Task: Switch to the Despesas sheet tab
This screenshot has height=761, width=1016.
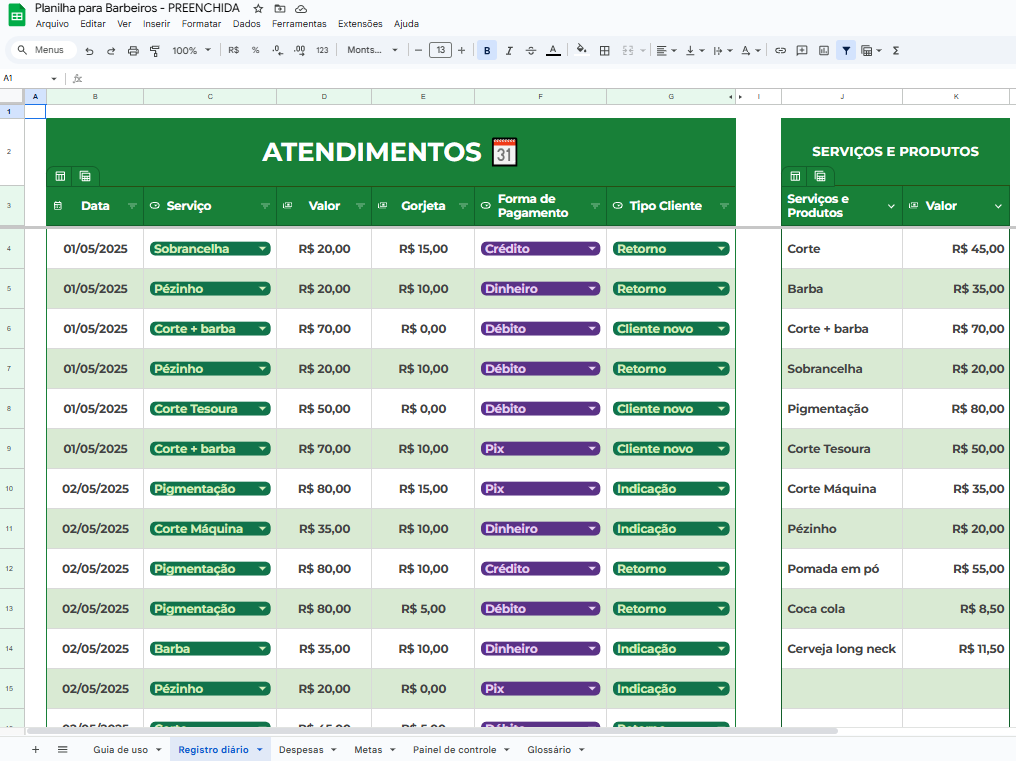Action: click(x=301, y=749)
